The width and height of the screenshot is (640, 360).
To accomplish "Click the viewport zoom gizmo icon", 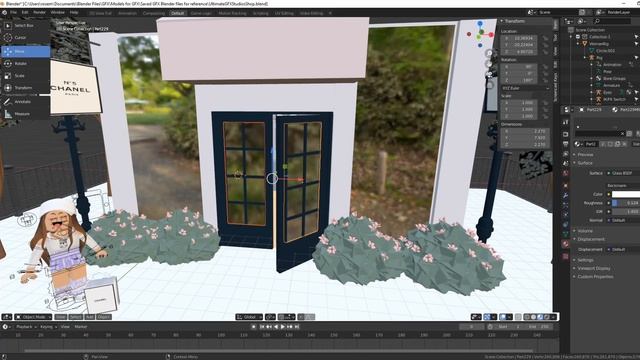I will click(489, 53).
